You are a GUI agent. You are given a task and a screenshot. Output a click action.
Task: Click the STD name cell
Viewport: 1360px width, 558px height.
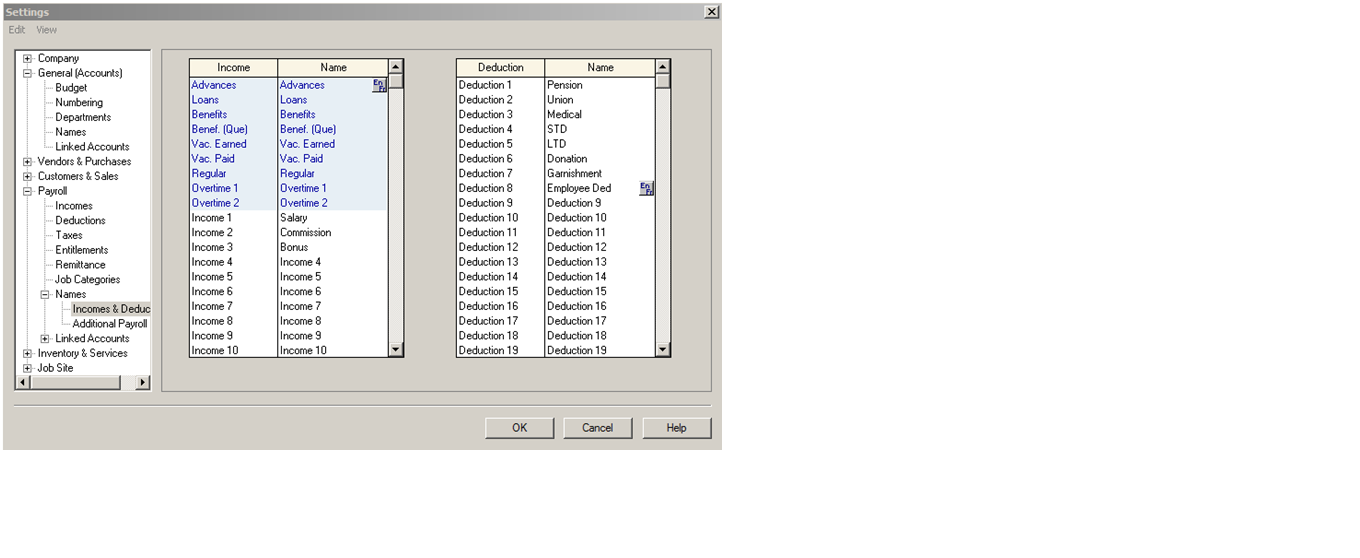(x=600, y=129)
